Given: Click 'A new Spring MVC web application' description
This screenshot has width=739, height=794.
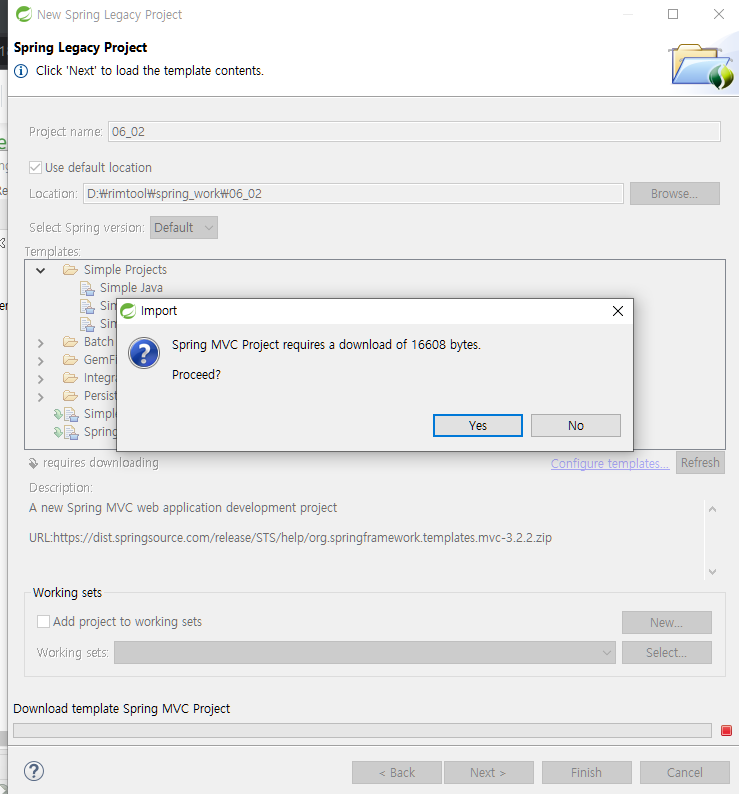Looking at the screenshot, I should click(x=183, y=507).
